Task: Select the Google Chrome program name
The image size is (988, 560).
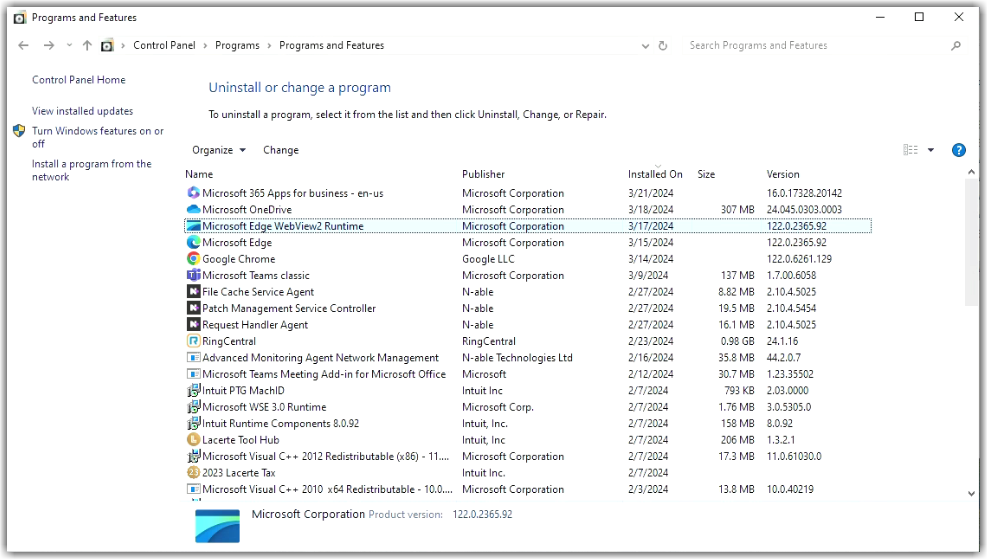Action: [x=239, y=259]
